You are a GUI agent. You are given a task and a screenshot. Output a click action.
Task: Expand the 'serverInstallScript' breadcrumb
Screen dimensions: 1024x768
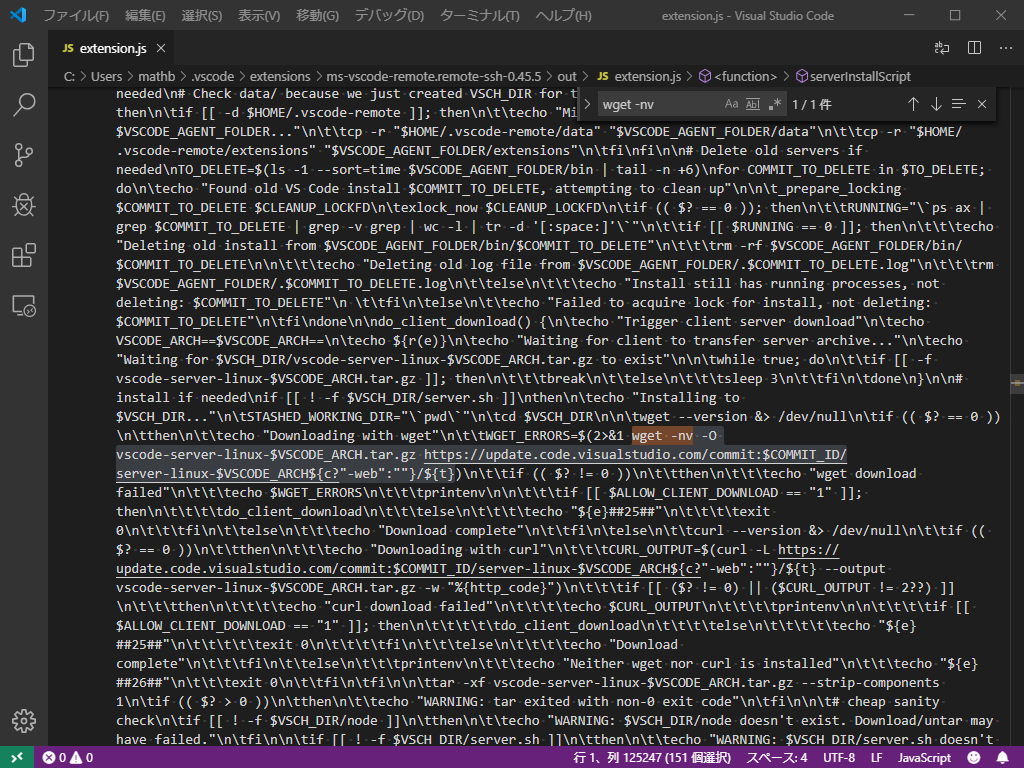pyautogui.click(x=853, y=76)
